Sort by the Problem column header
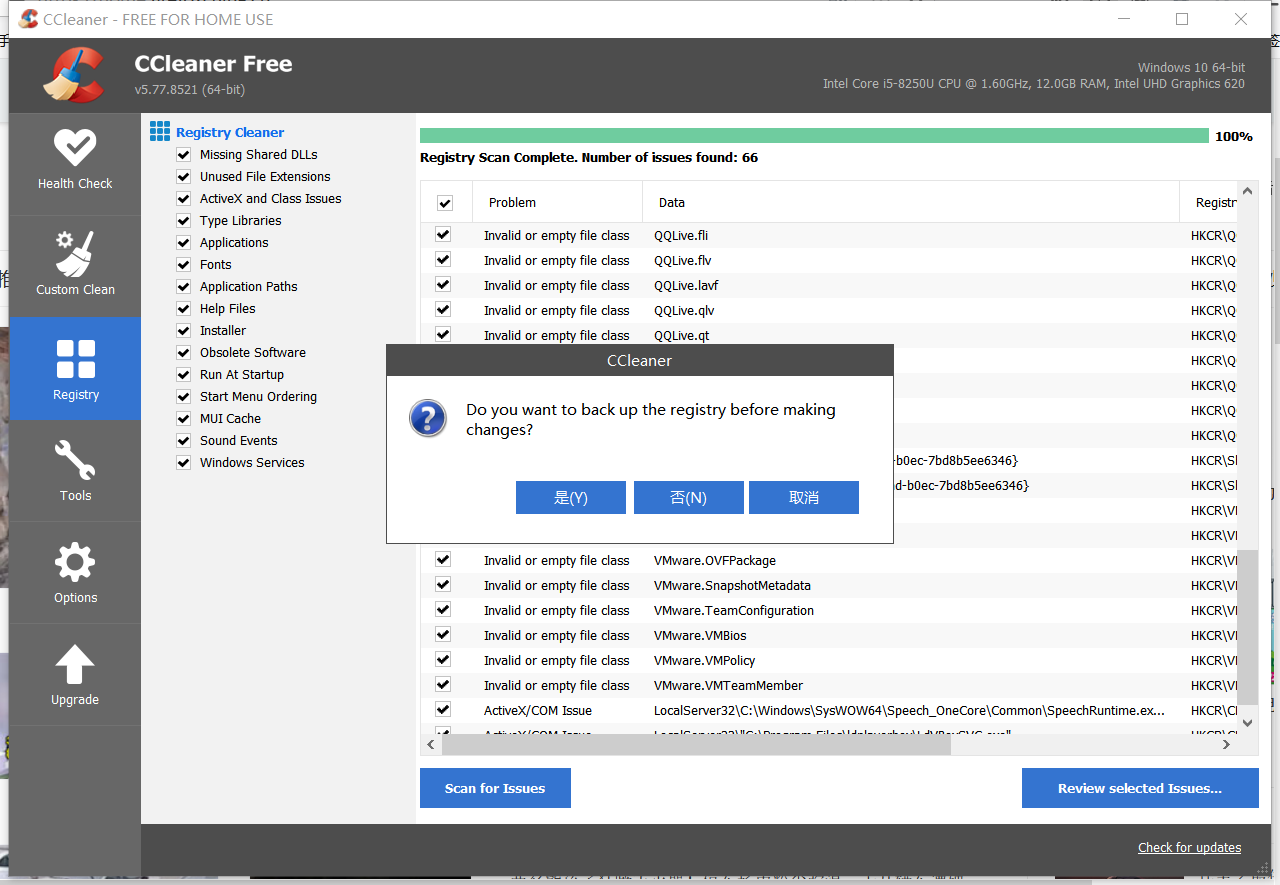Viewport: 1280px width, 885px height. point(557,202)
